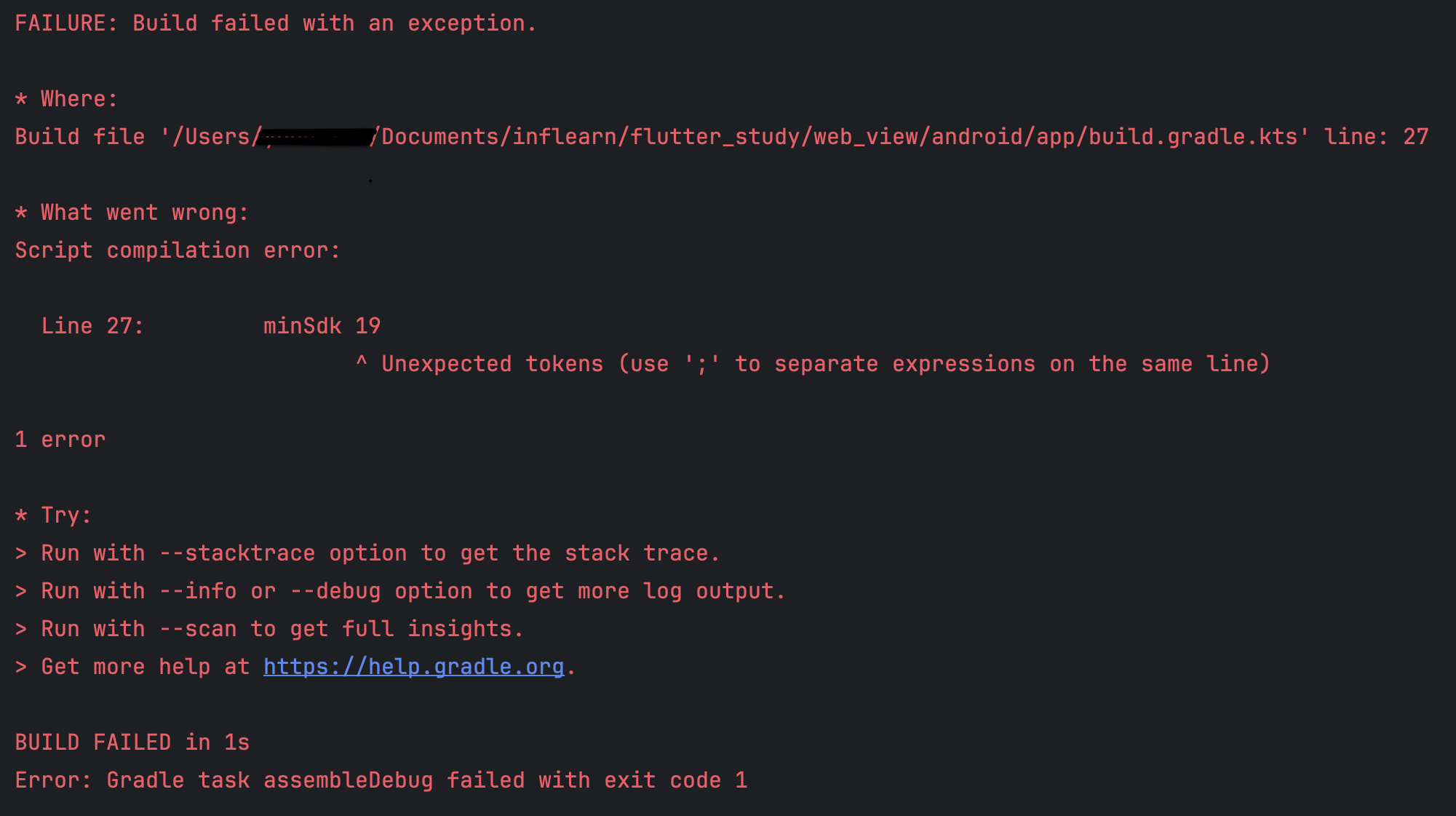1456x816 pixels.
Task: Click the '* Where:' section heading
Action: 66,99
